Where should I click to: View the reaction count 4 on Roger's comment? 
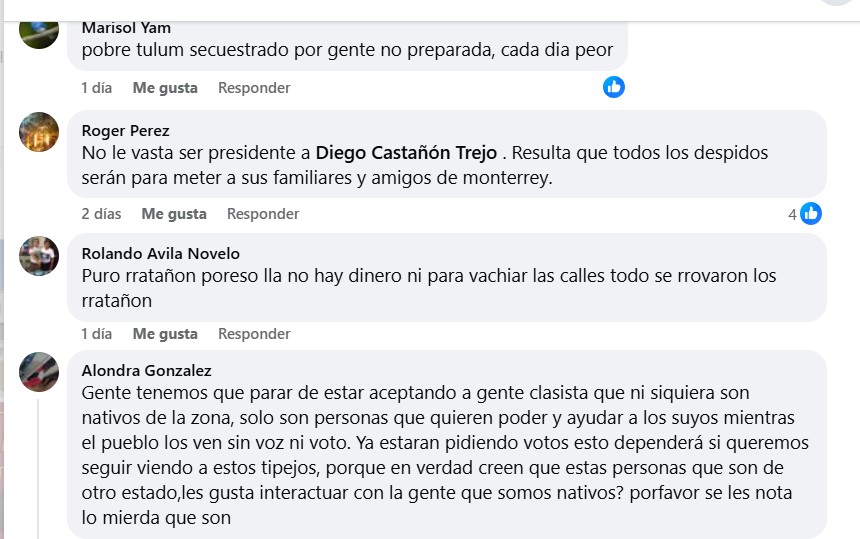pyautogui.click(x=792, y=214)
